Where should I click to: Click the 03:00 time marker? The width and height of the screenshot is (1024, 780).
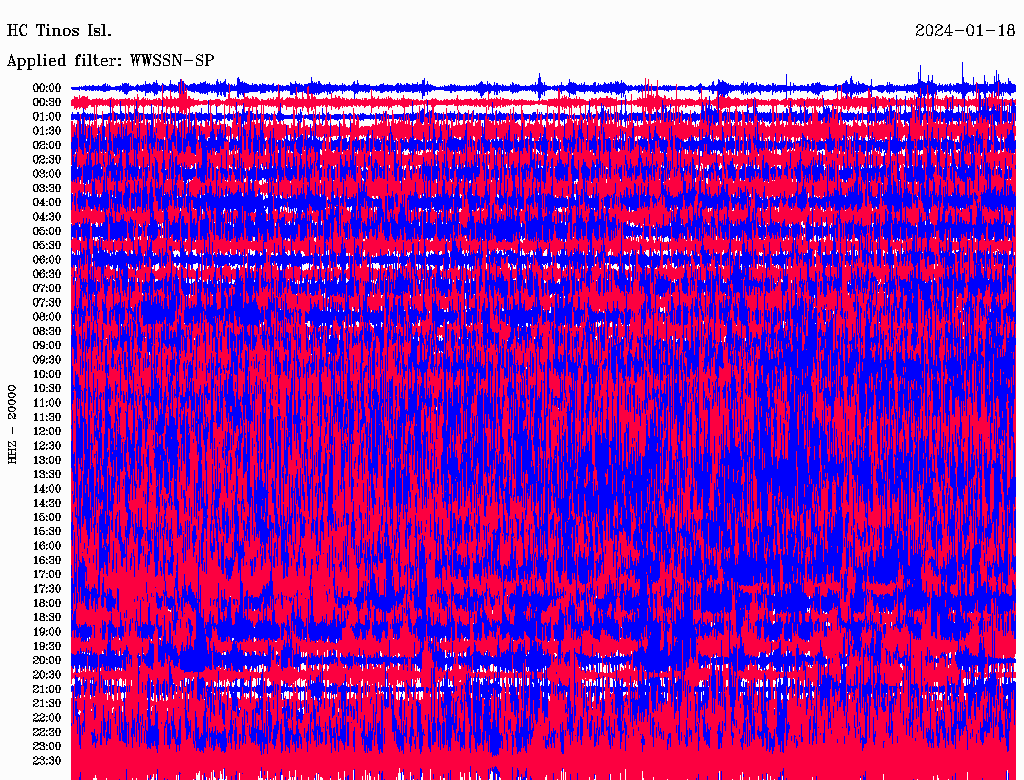click(47, 174)
